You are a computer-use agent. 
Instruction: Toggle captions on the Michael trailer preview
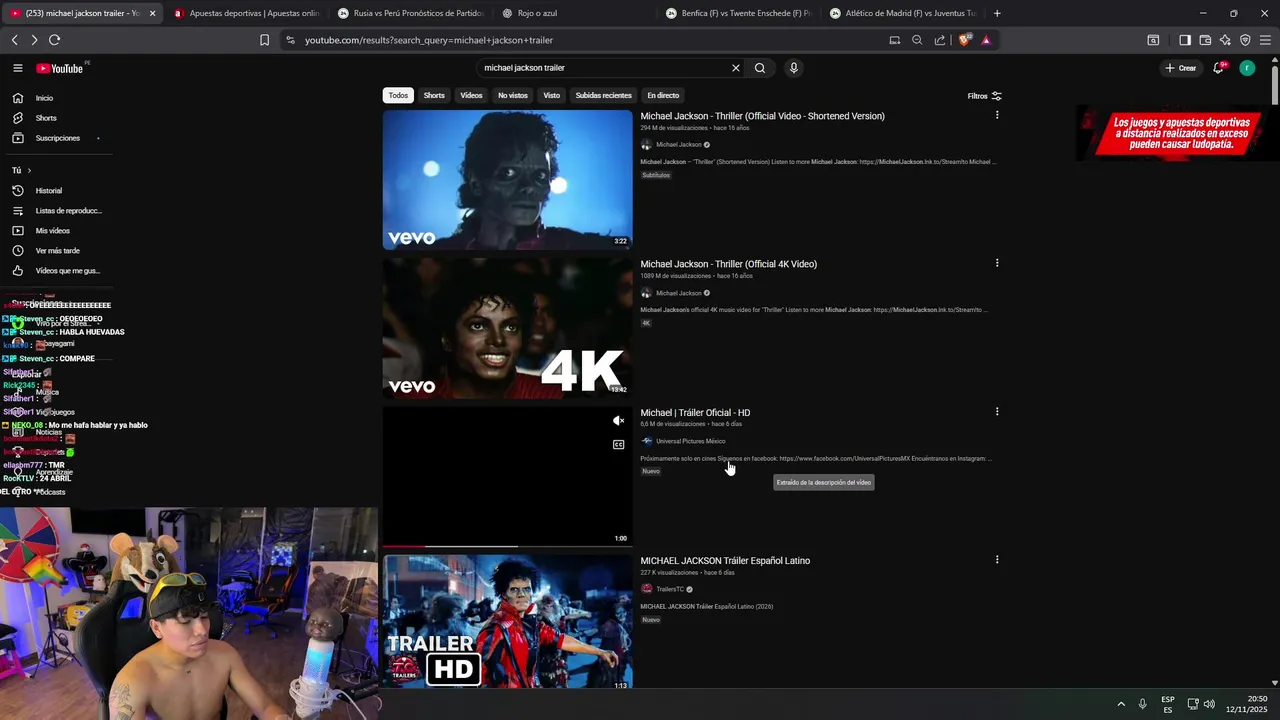619,445
